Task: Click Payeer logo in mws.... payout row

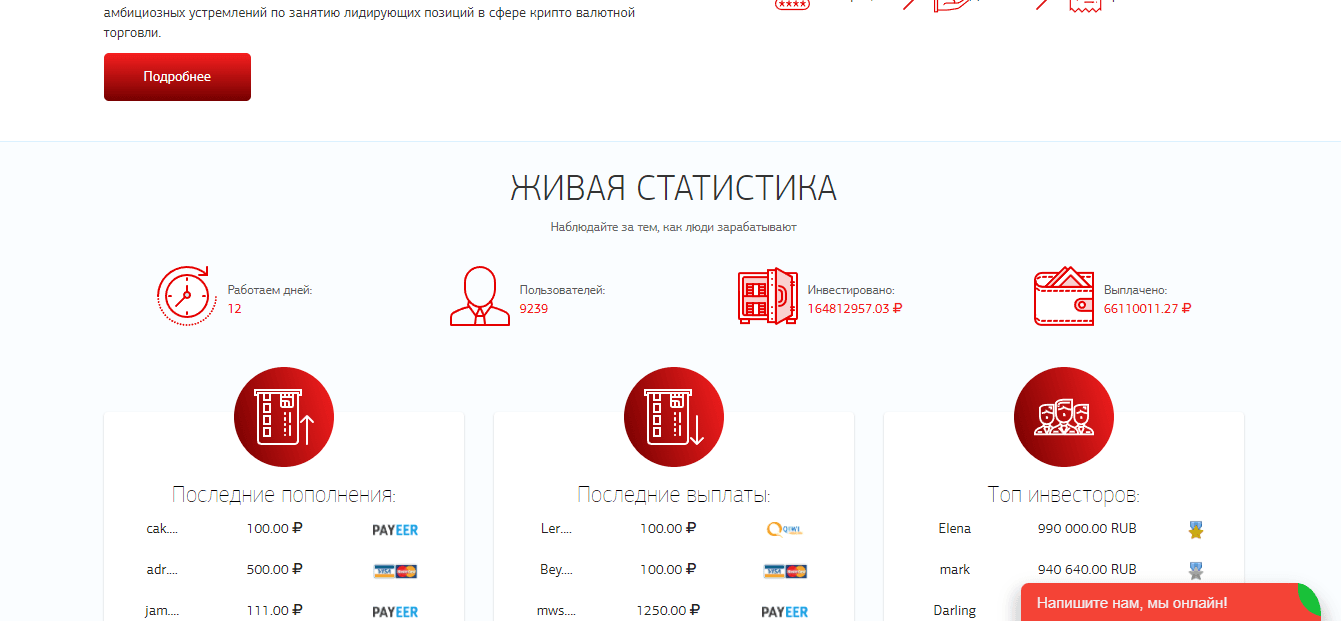Action: point(785,611)
